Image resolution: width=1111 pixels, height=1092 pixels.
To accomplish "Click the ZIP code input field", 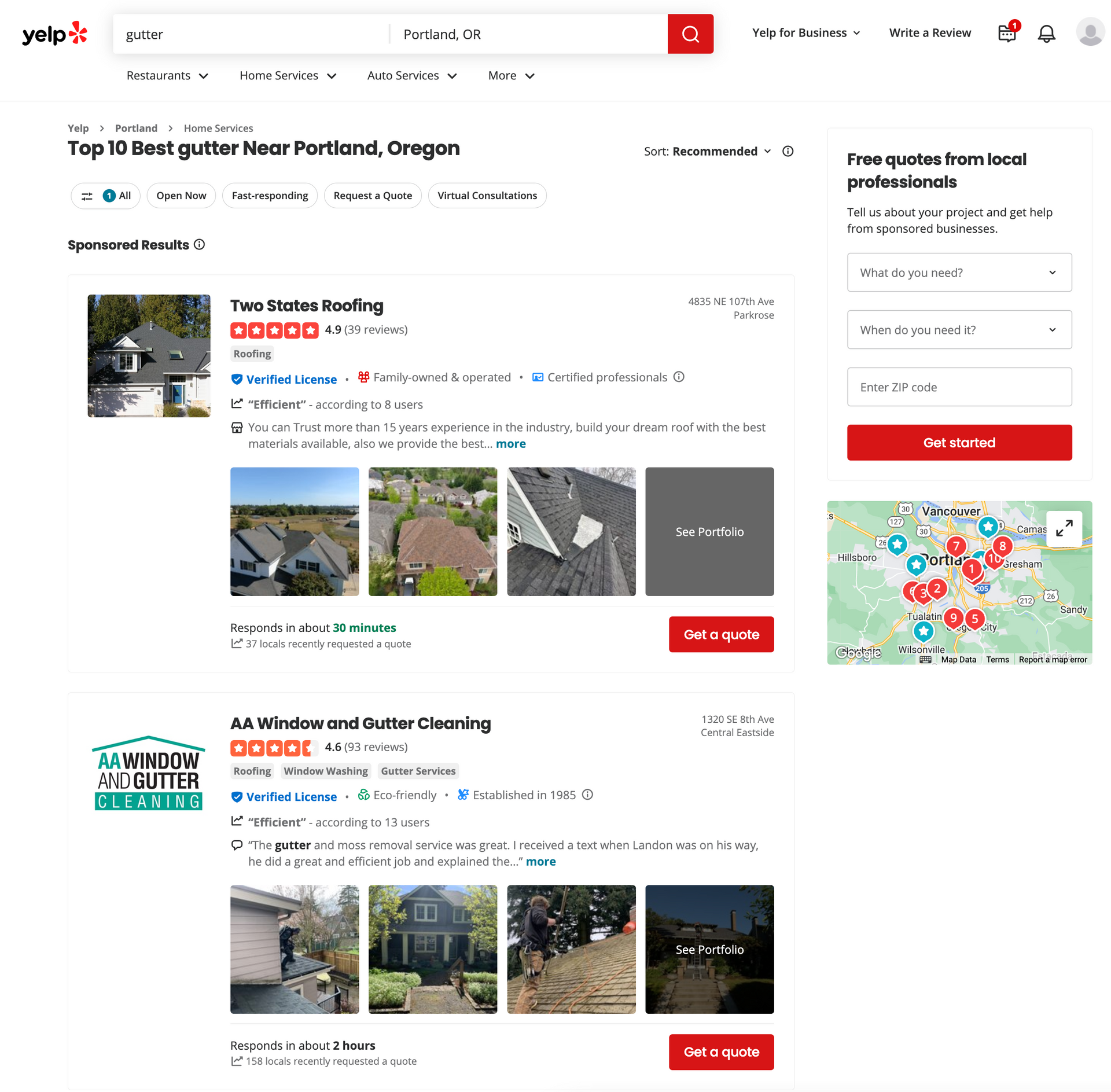I will [958, 387].
